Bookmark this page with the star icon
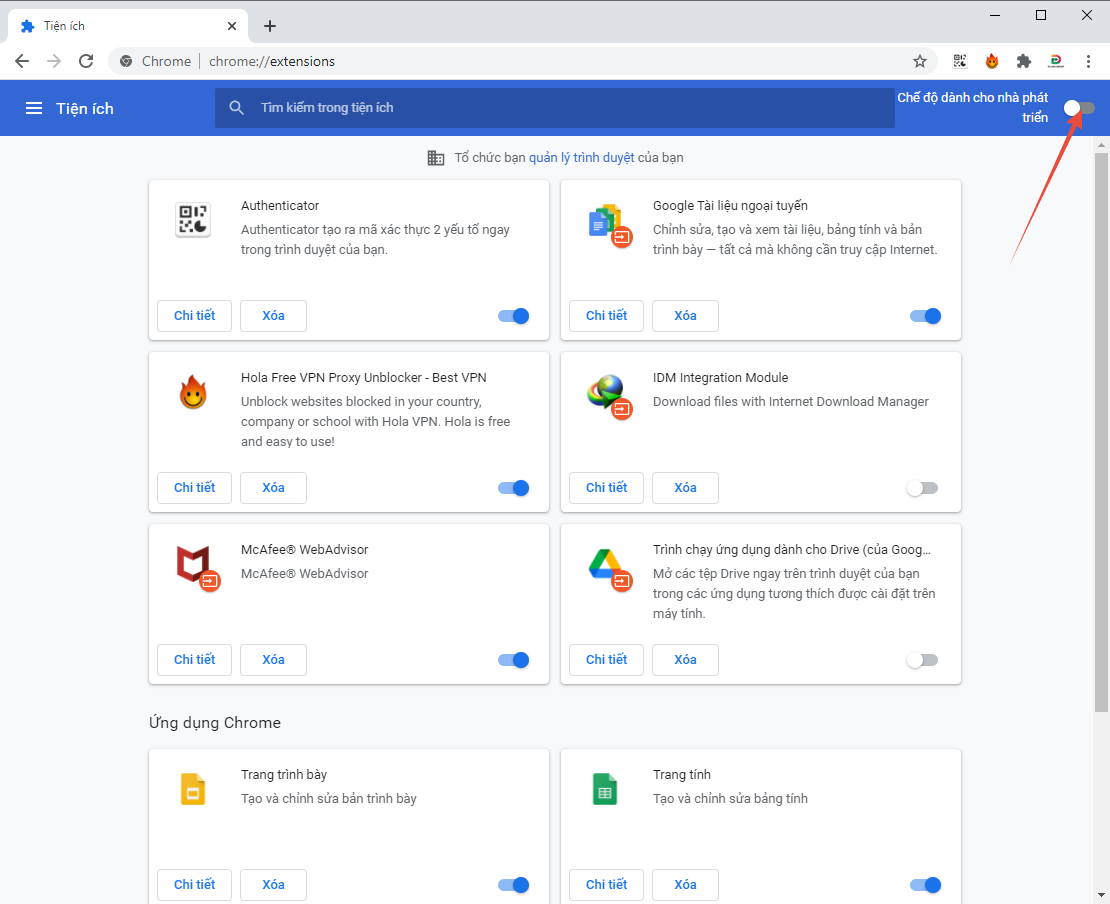The width and height of the screenshot is (1110, 904). coord(920,62)
